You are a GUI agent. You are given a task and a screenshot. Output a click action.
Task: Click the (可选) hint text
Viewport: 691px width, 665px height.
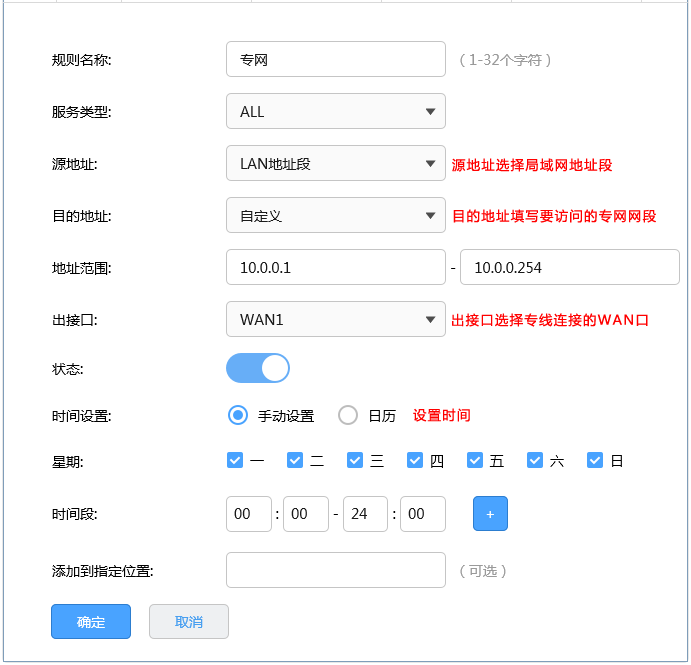pyautogui.click(x=483, y=571)
